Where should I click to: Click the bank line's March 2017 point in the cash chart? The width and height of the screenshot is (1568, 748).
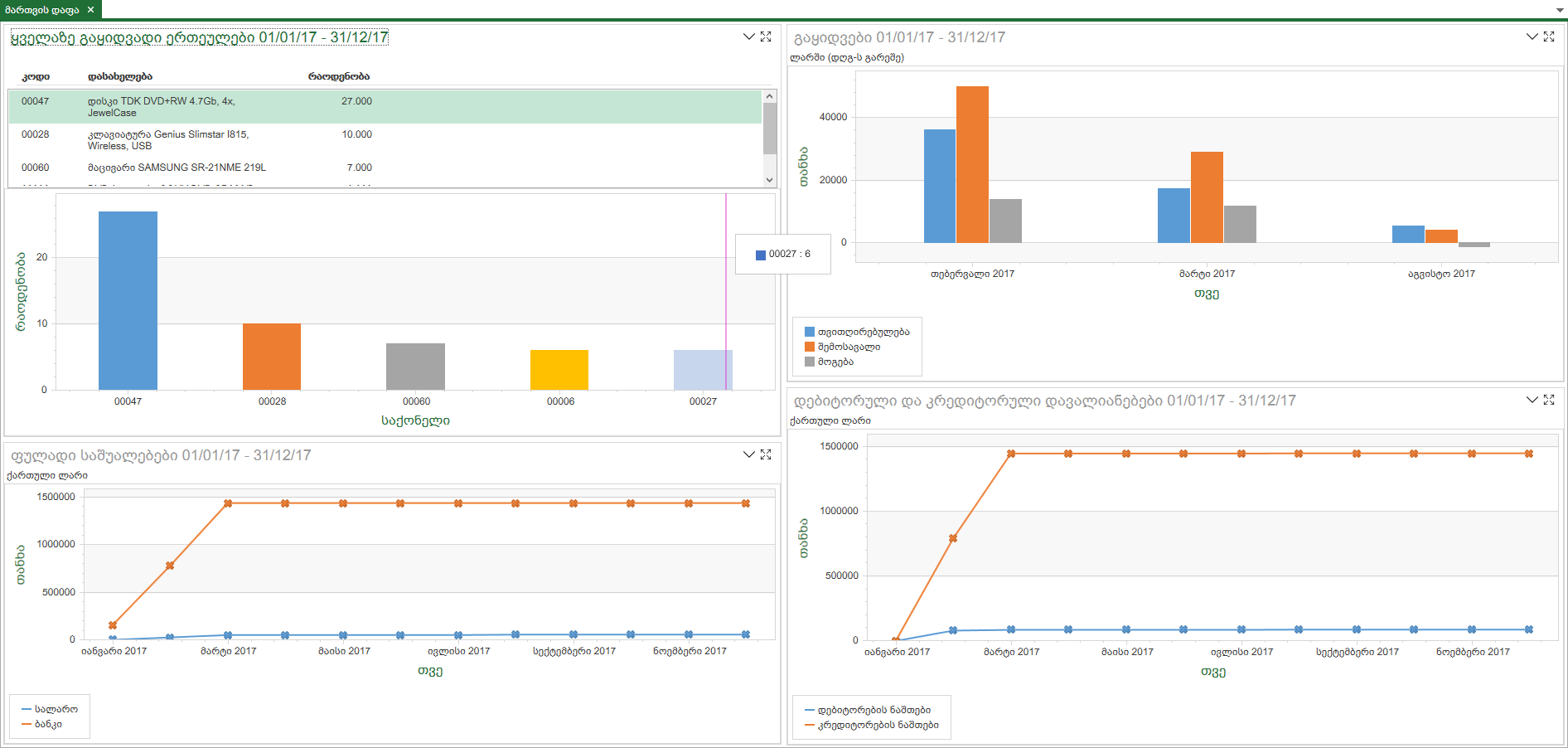tap(228, 503)
